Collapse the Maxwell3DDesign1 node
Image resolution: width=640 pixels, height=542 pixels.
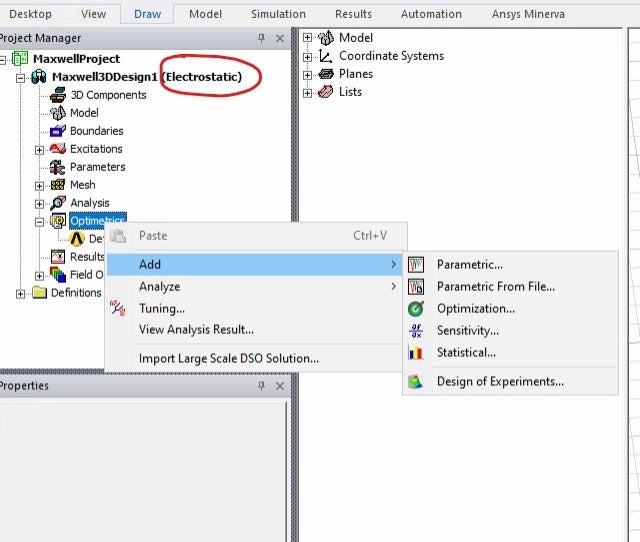20,78
